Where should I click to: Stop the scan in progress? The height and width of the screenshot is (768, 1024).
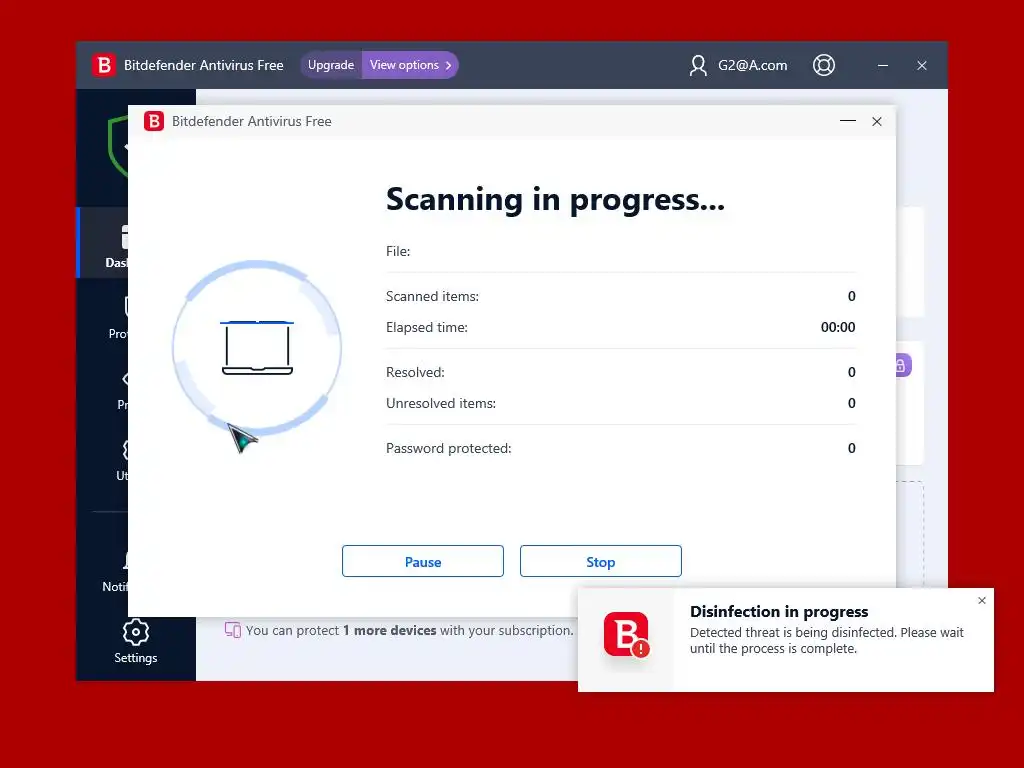(600, 561)
